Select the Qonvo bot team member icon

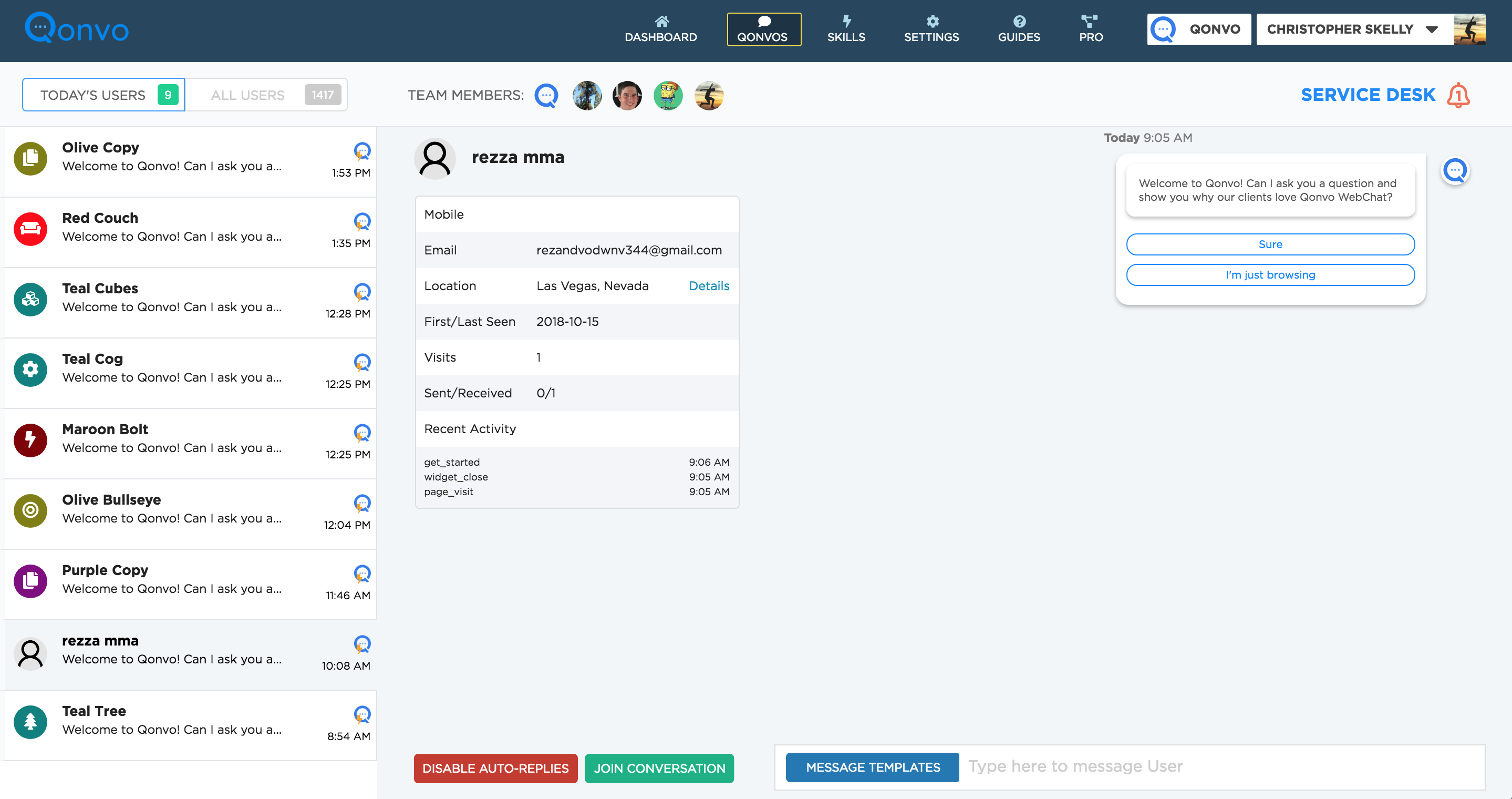point(546,95)
